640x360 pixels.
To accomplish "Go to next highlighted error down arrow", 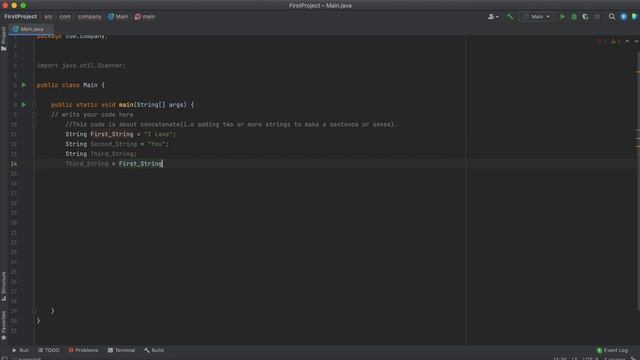I will click(x=636, y=41).
